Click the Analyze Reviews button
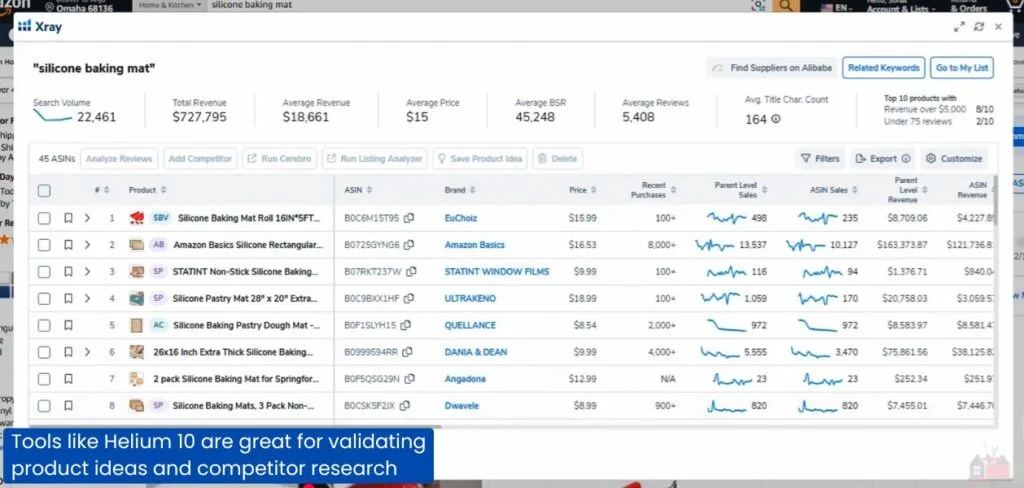 click(x=120, y=159)
